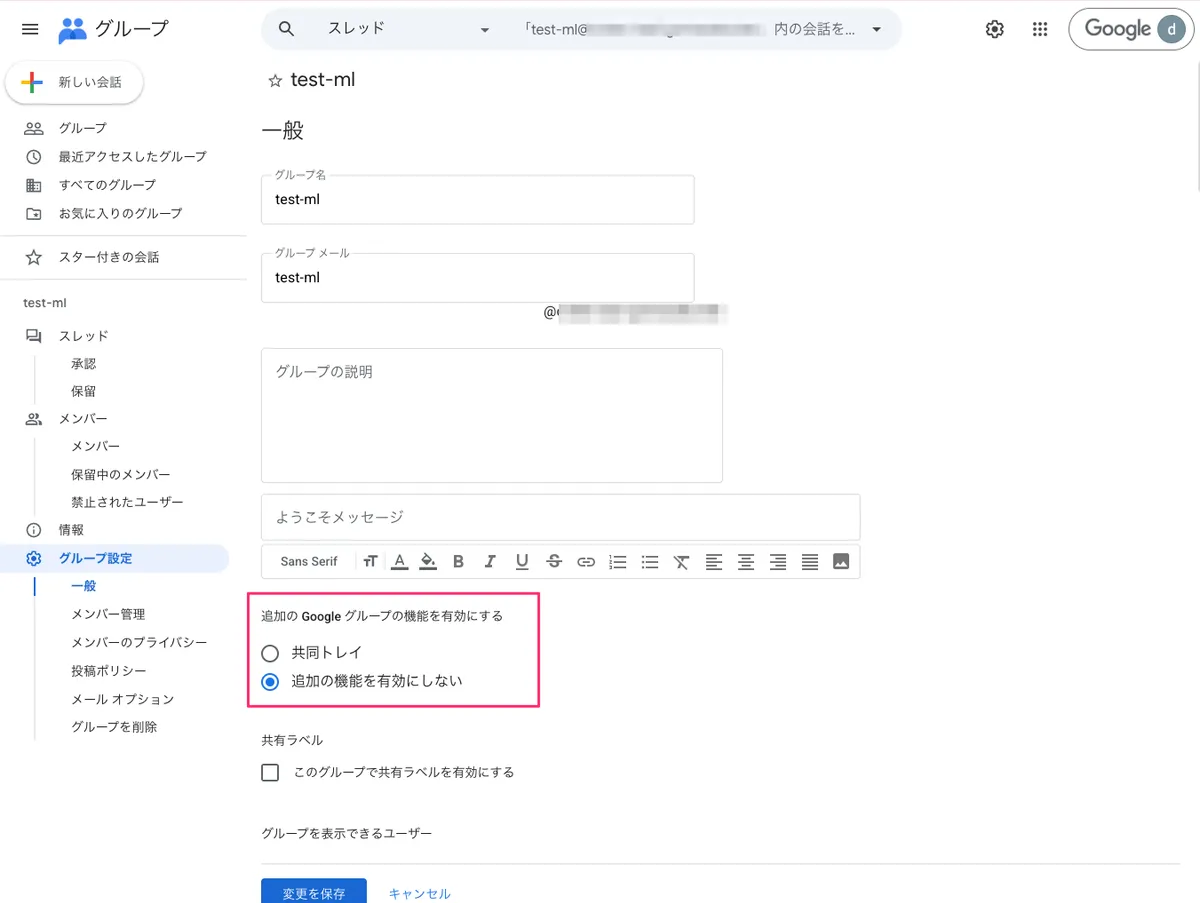Toggle strikethrough formatting

point(554,562)
